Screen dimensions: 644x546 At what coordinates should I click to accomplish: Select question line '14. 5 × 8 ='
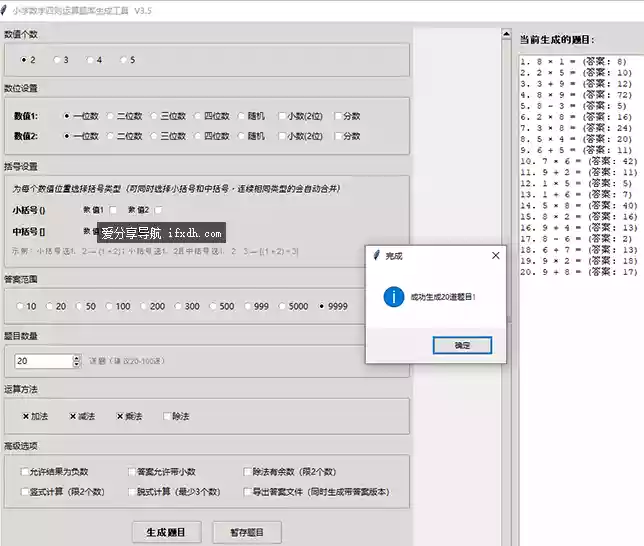coord(579,205)
